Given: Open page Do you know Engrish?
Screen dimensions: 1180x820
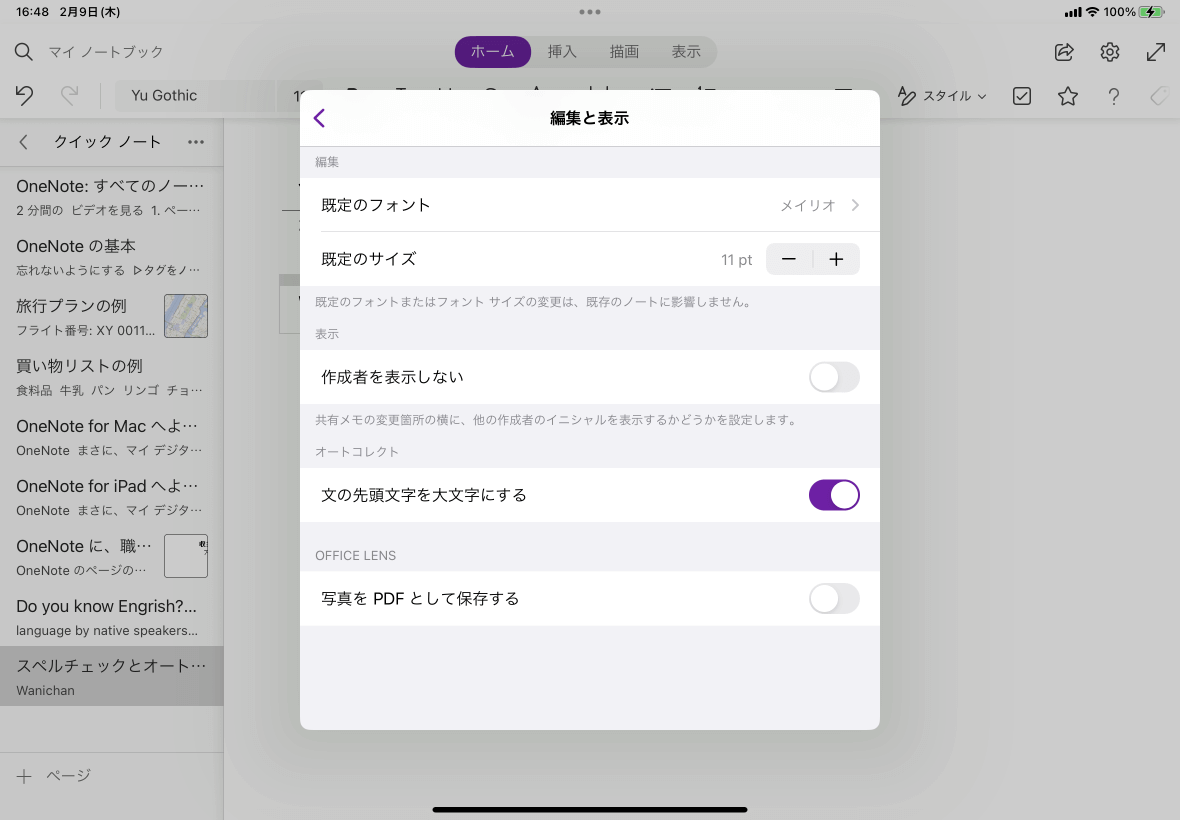Looking at the screenshot, I should point(111,617).
